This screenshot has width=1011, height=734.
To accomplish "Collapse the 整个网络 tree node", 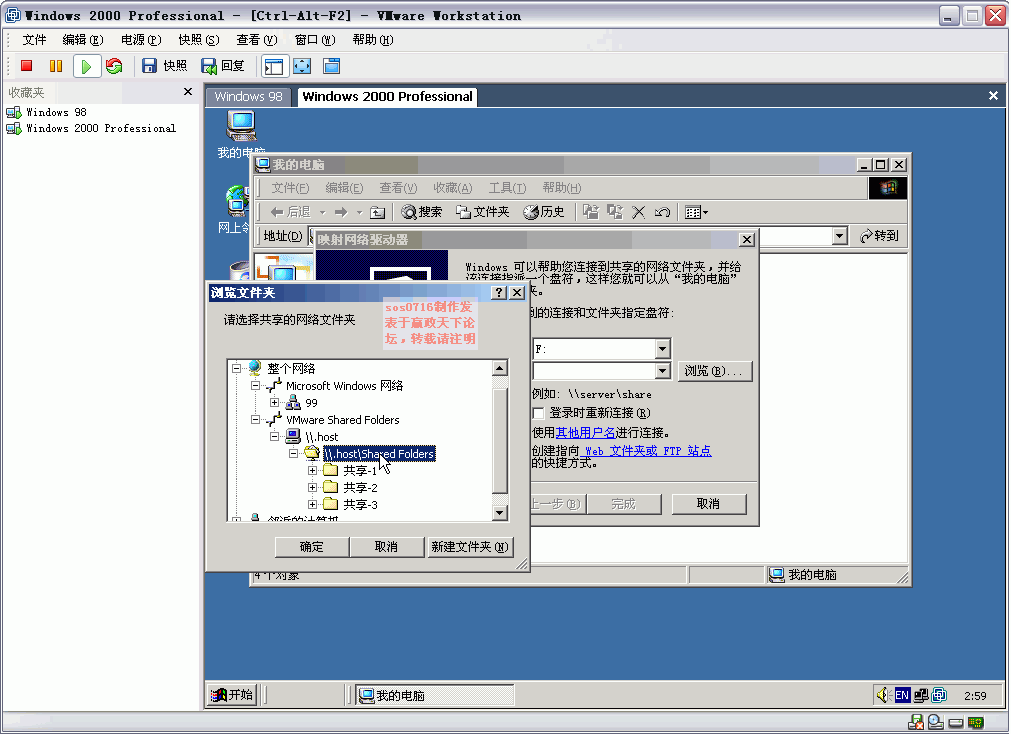I will pos(237,368).
